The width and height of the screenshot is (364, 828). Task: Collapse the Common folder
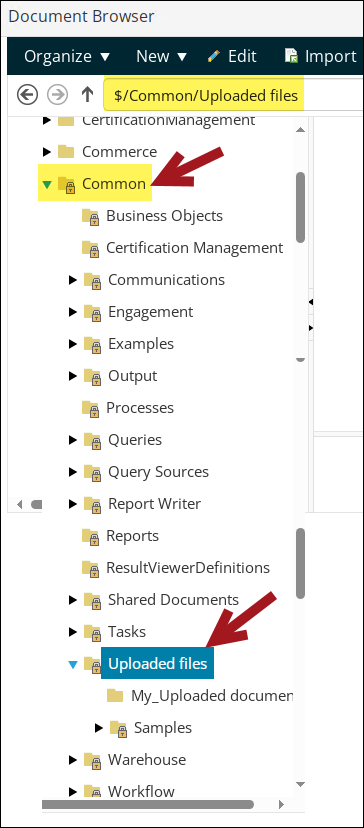pyautogui.click(x=47, y=184)
